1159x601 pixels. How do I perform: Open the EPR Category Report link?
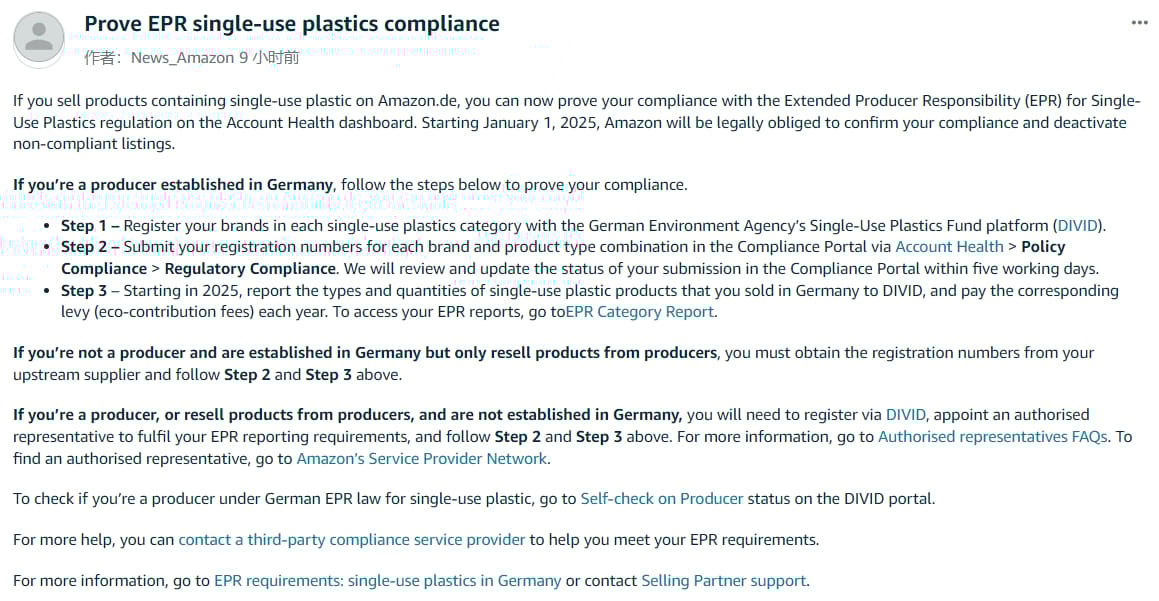639,312
